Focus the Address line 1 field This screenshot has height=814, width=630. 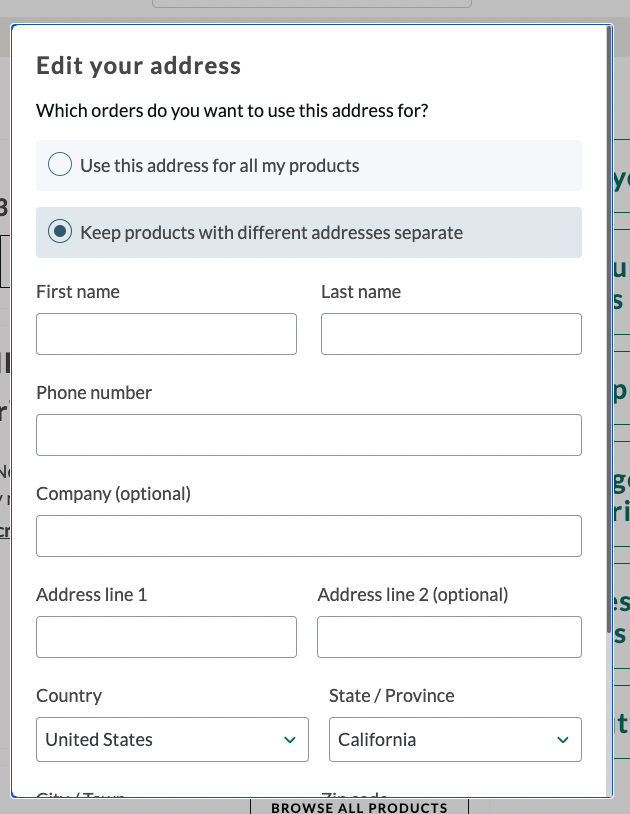point(166,637)
